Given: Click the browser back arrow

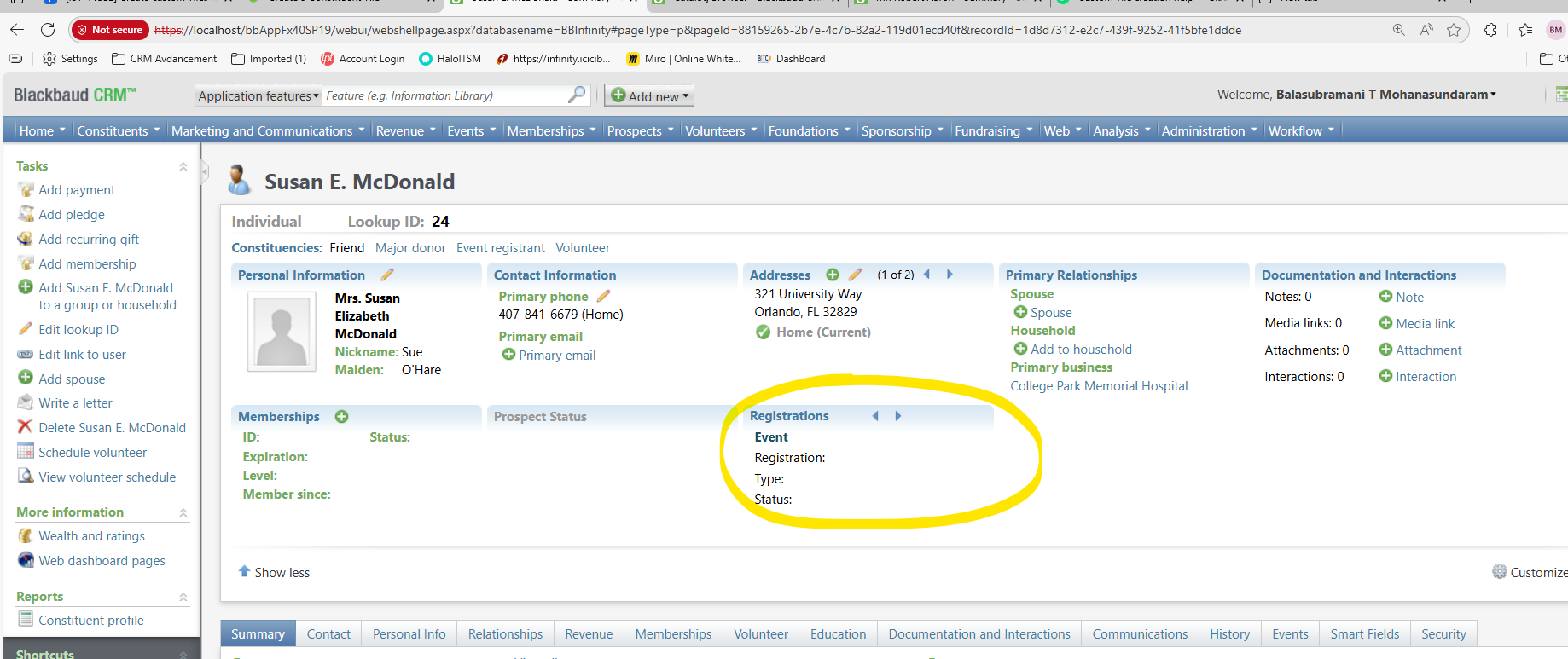Looking at the screenshot, I should click(17, 30).
